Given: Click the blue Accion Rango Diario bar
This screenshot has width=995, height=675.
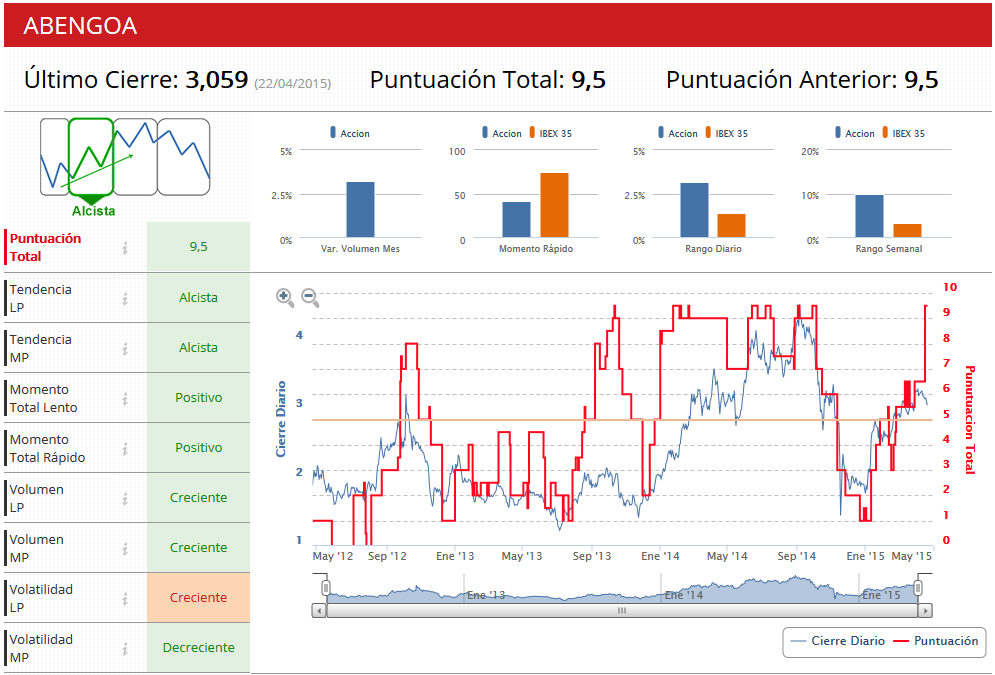Looking at the screenshot, I should [x=694, y=211].
